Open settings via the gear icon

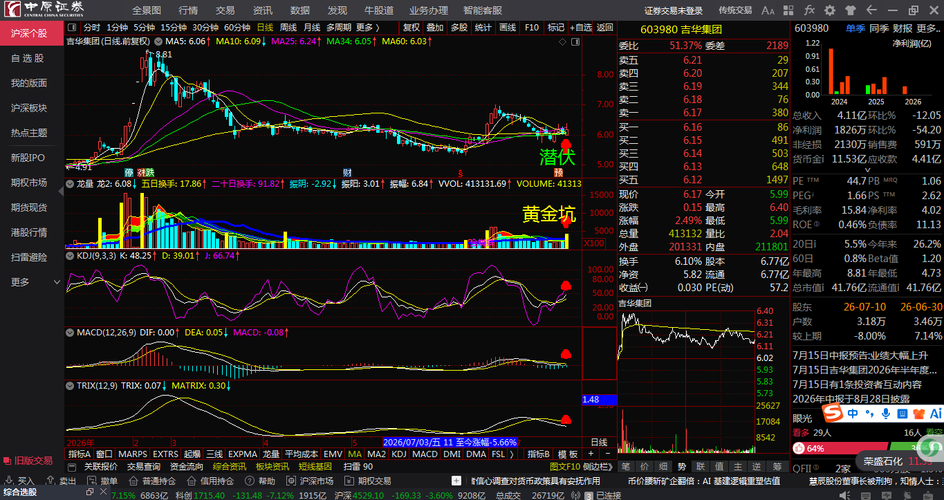click(830, 10)
